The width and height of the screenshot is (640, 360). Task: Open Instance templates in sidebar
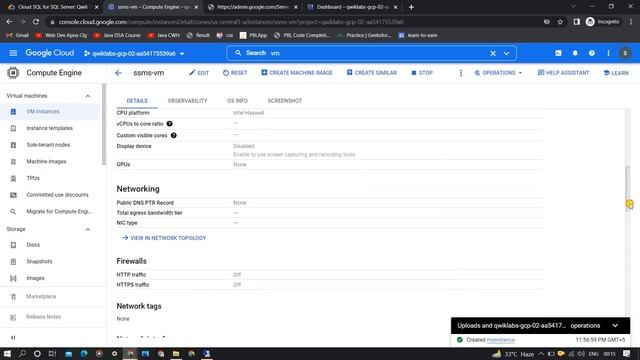tap(50, 128)
